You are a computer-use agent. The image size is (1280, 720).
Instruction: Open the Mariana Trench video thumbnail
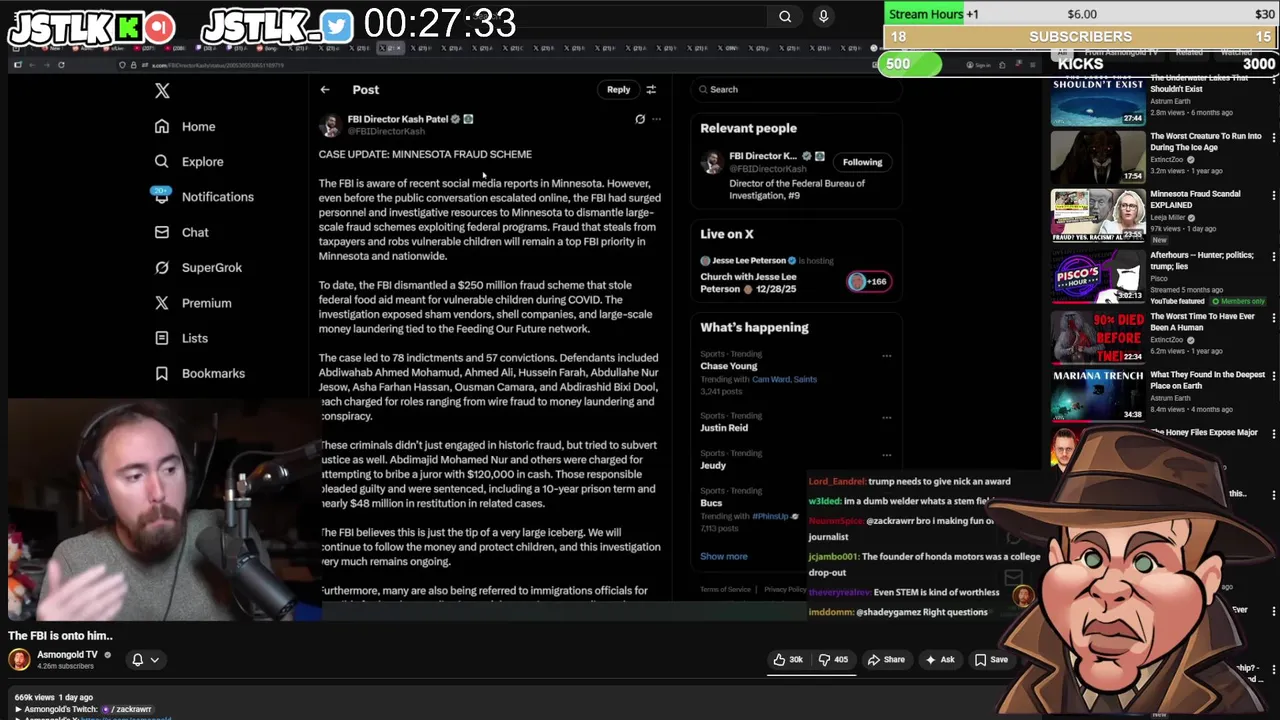[1098, 394]
